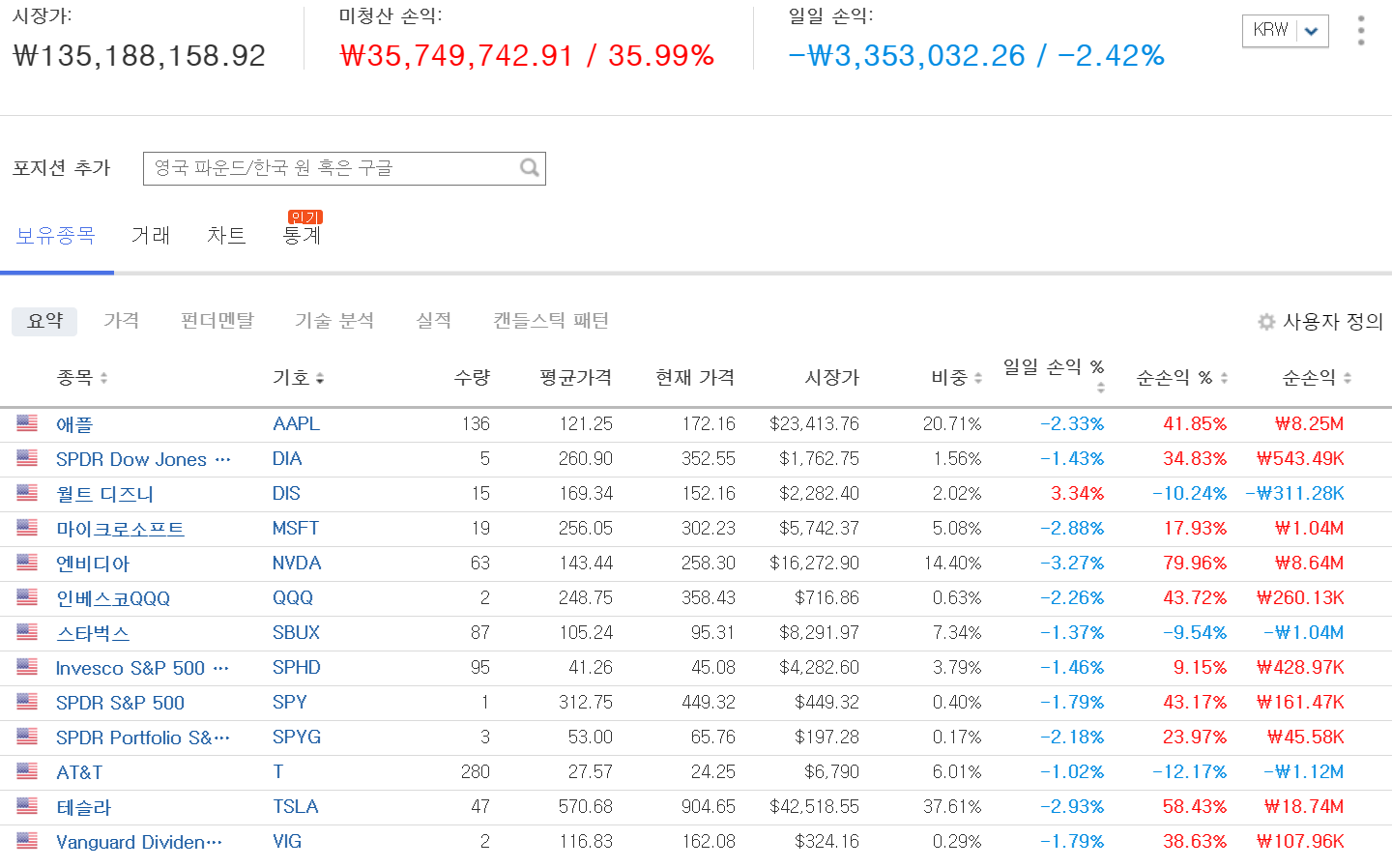Click the 평균가격 column header

point(575,378)
